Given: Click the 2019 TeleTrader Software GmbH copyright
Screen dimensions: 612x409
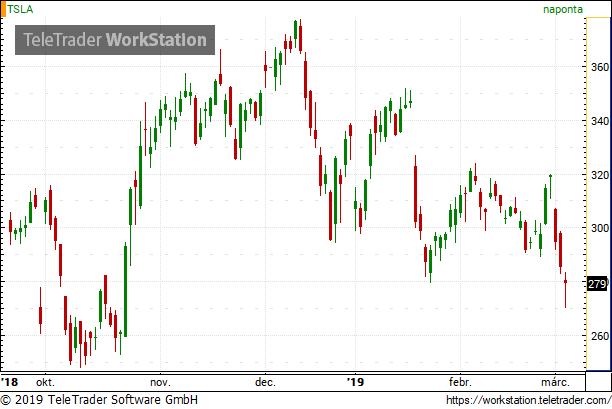Looking at the screenshot, I should point(100,400).
